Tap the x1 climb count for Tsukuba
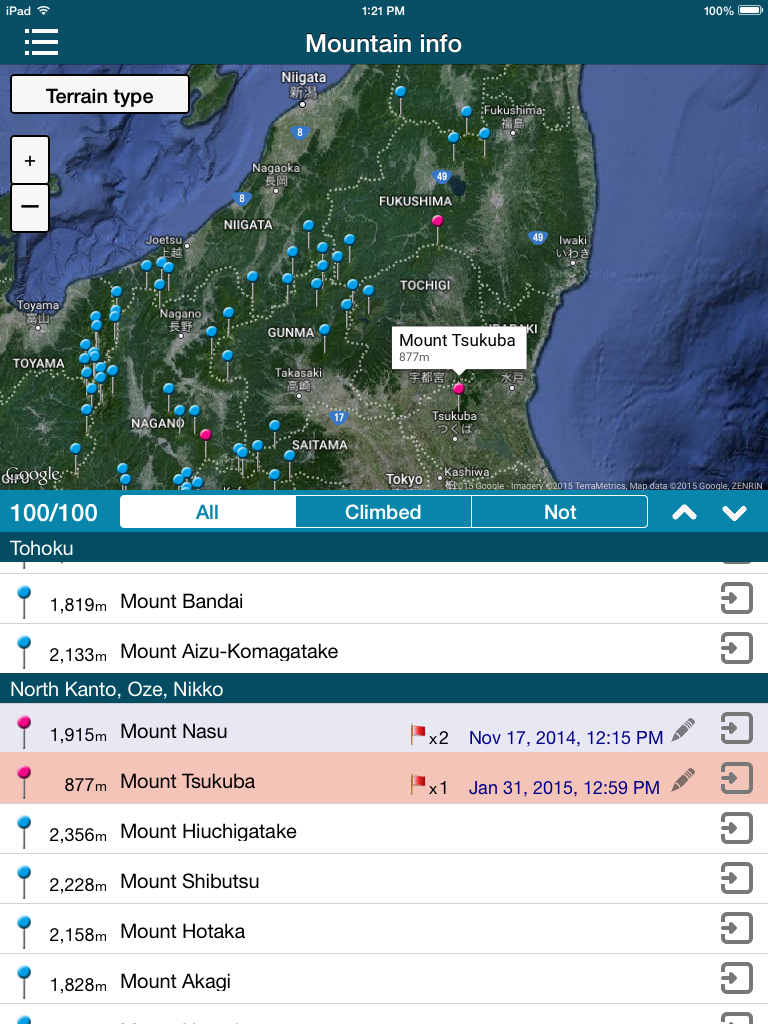This screenshot has width=768, height=1024. point(438,788)
